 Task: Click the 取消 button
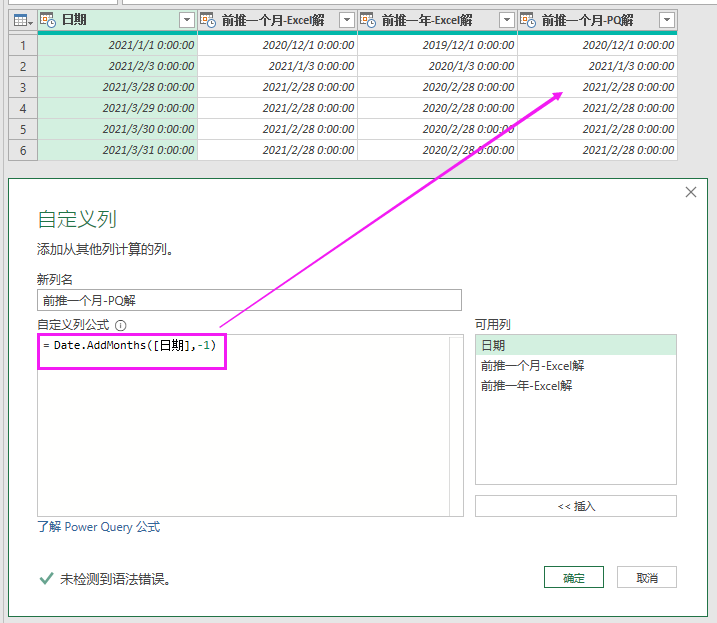[647, 577]
